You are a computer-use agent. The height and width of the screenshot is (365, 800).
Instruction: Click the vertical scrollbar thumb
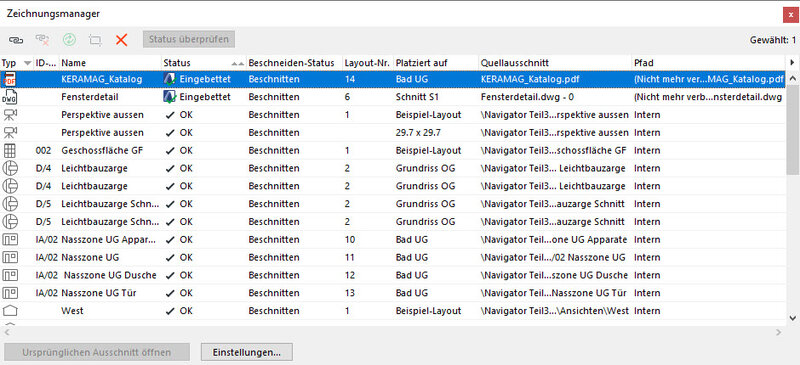pos(792,130)
